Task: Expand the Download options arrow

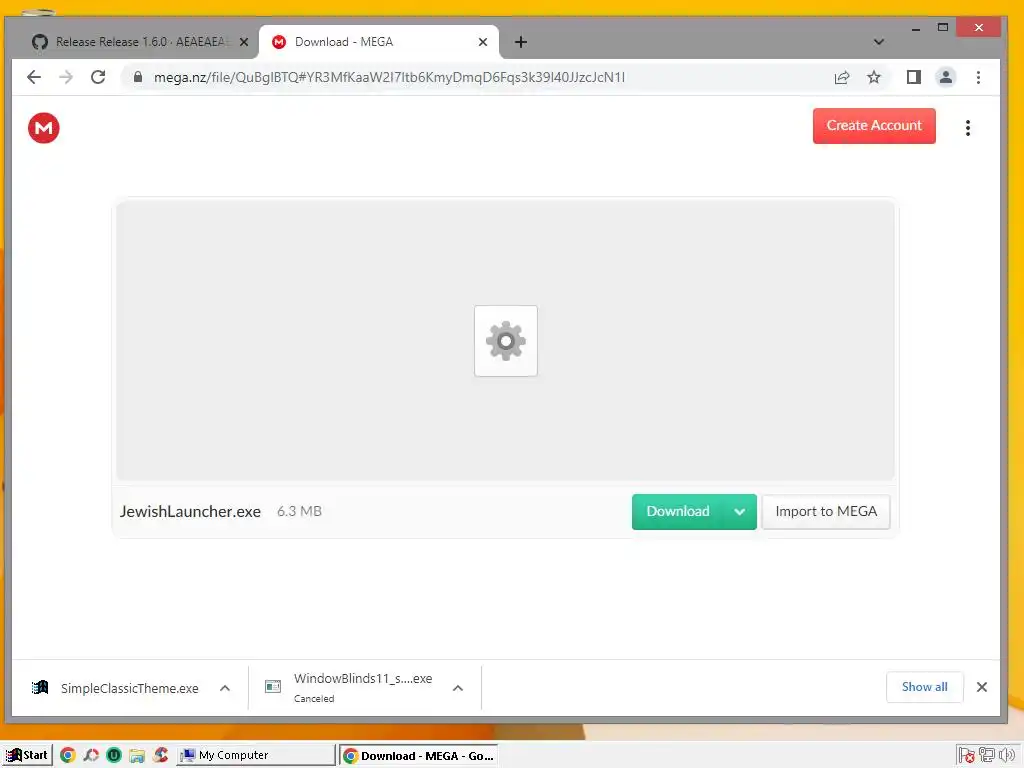Action: (740, 511)
